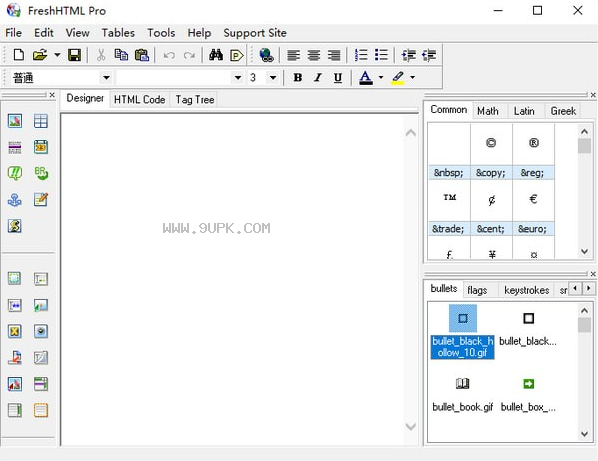Cut selection with the scissors icon
The image size is (598, 461).
coord(101,55)
